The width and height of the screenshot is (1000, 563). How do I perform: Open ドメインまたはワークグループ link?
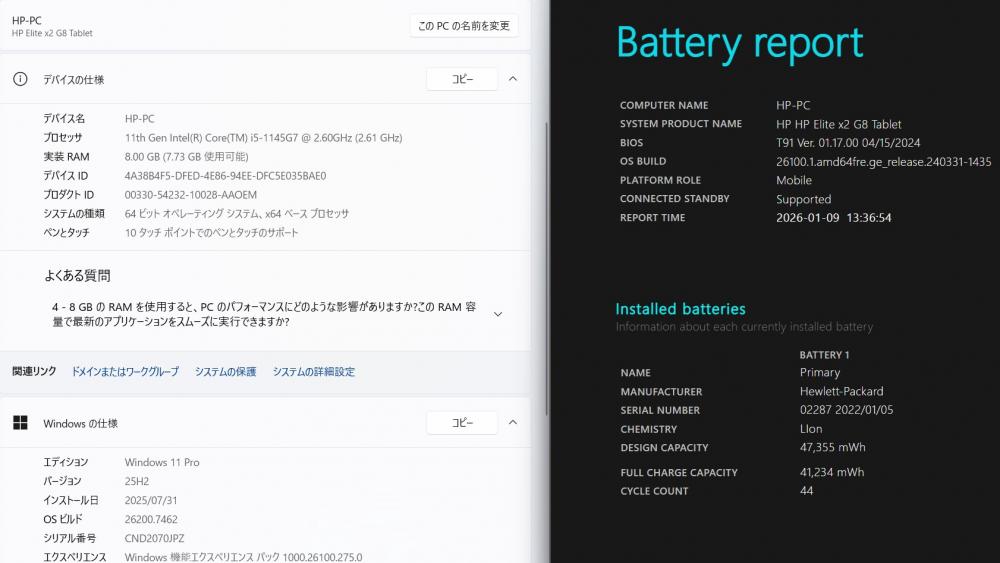125,372
